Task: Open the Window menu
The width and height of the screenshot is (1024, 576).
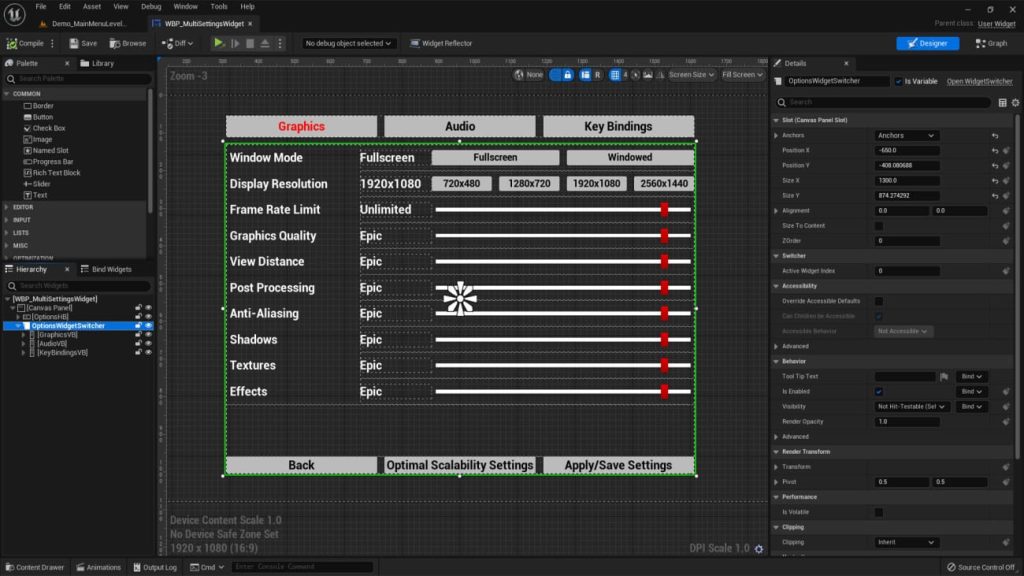Action: (x=184, y=6)
